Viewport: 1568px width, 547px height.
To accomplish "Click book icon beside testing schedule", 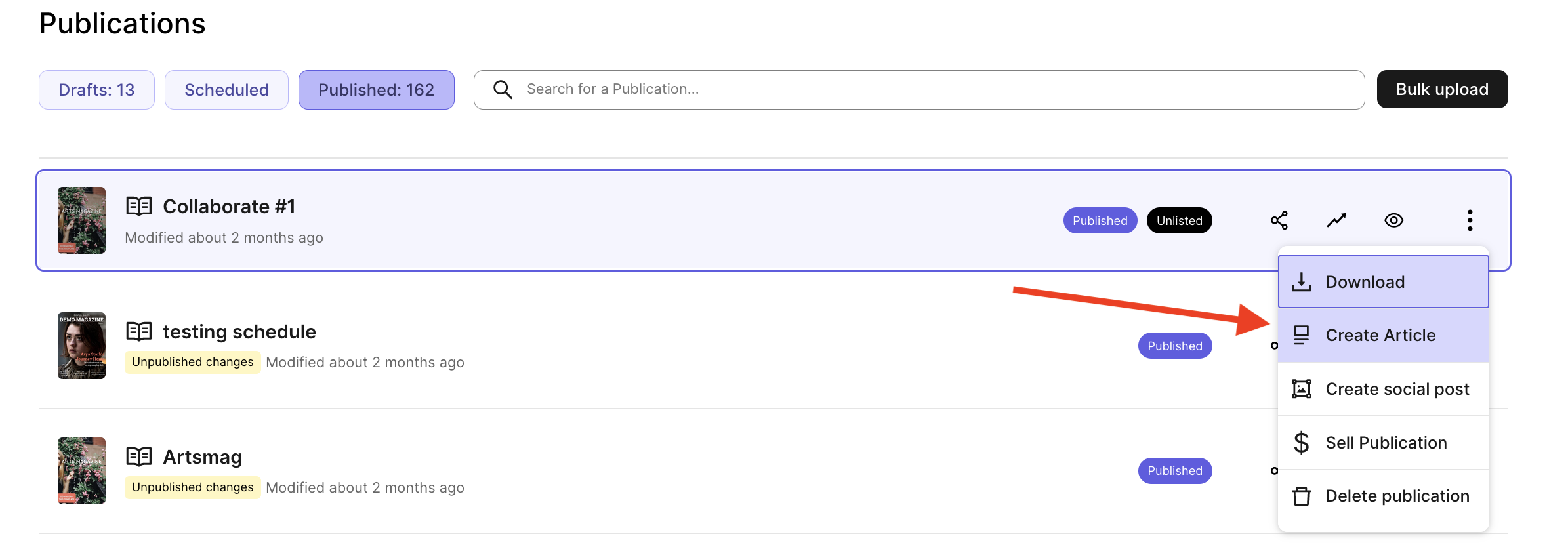I will (138, 332).
